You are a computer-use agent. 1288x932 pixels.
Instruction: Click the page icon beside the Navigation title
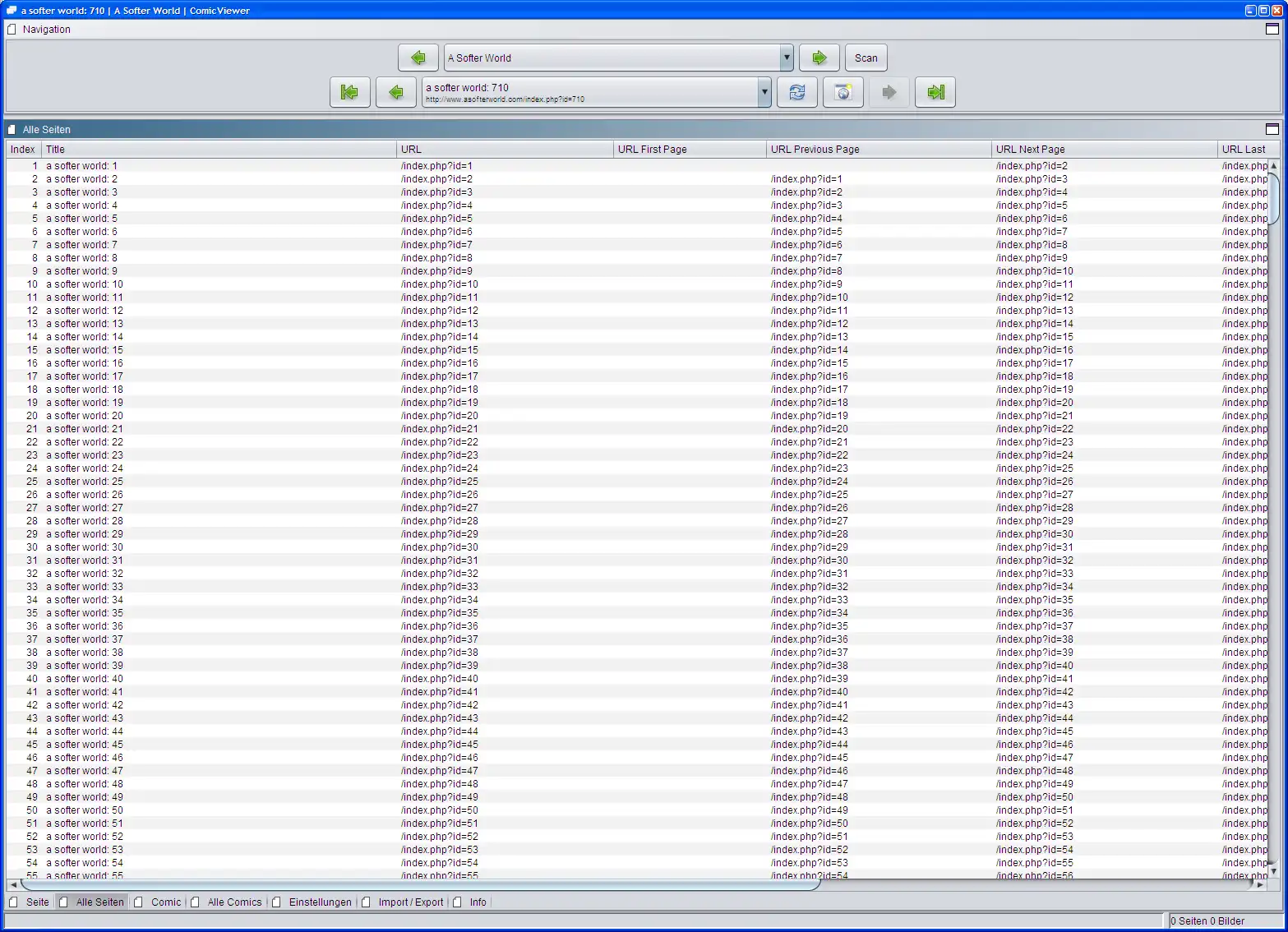(12, 29)
